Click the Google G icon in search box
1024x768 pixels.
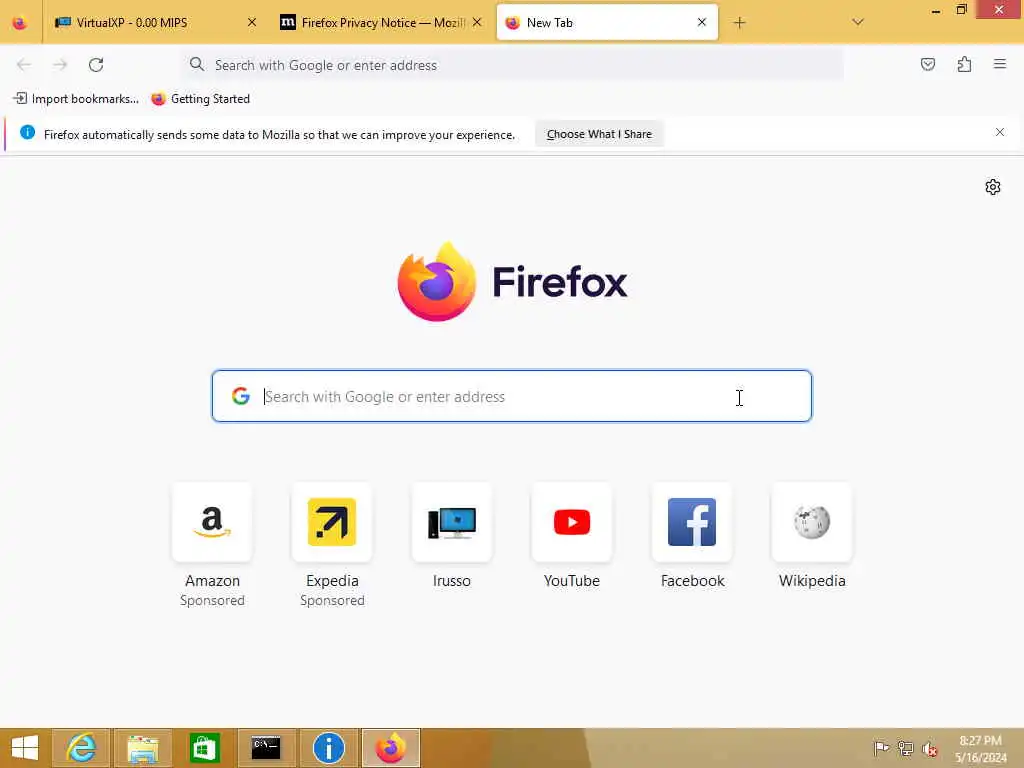coord(240,396)
